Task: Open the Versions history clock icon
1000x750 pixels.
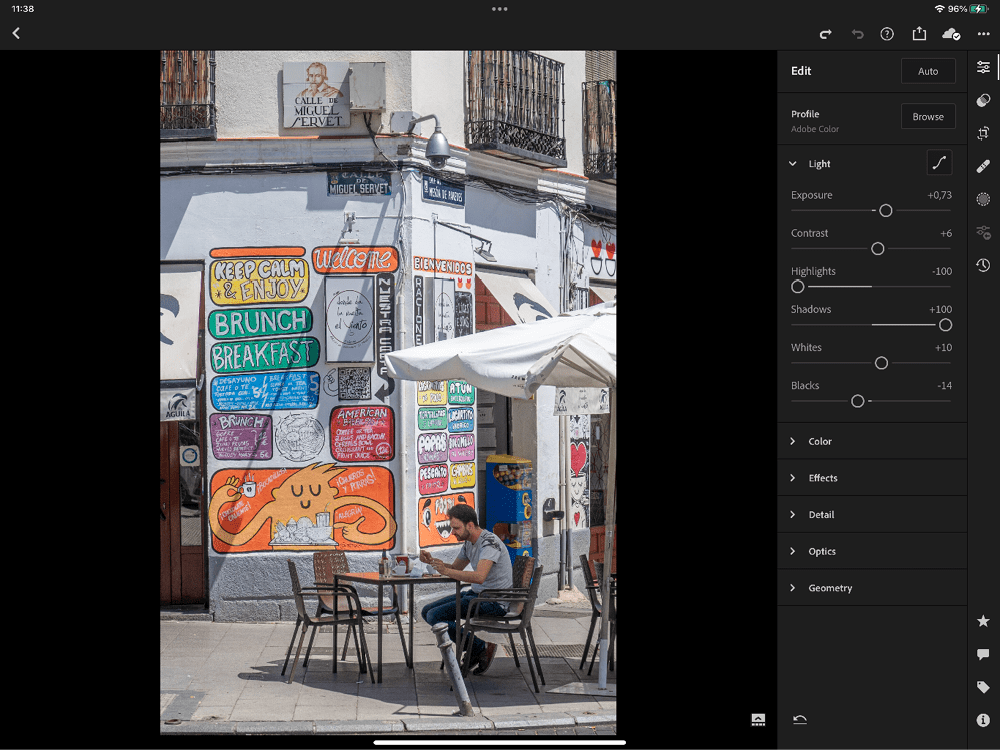Action: coord(983,265)
